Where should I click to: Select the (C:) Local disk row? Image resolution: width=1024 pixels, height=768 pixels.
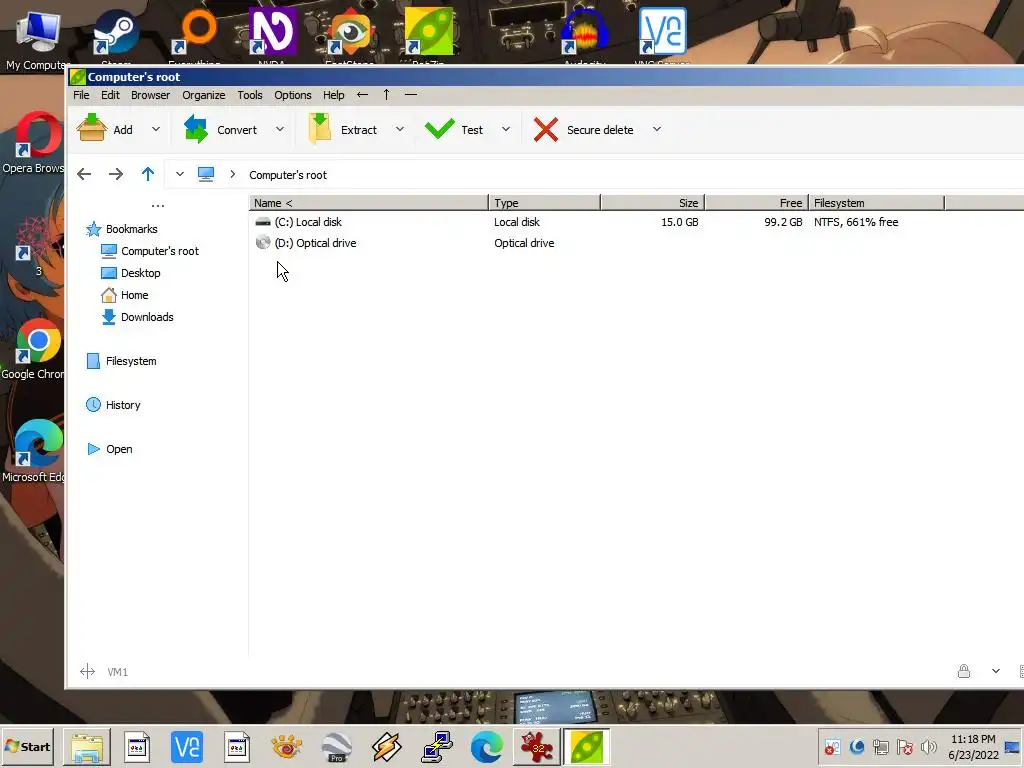(635, 222)
